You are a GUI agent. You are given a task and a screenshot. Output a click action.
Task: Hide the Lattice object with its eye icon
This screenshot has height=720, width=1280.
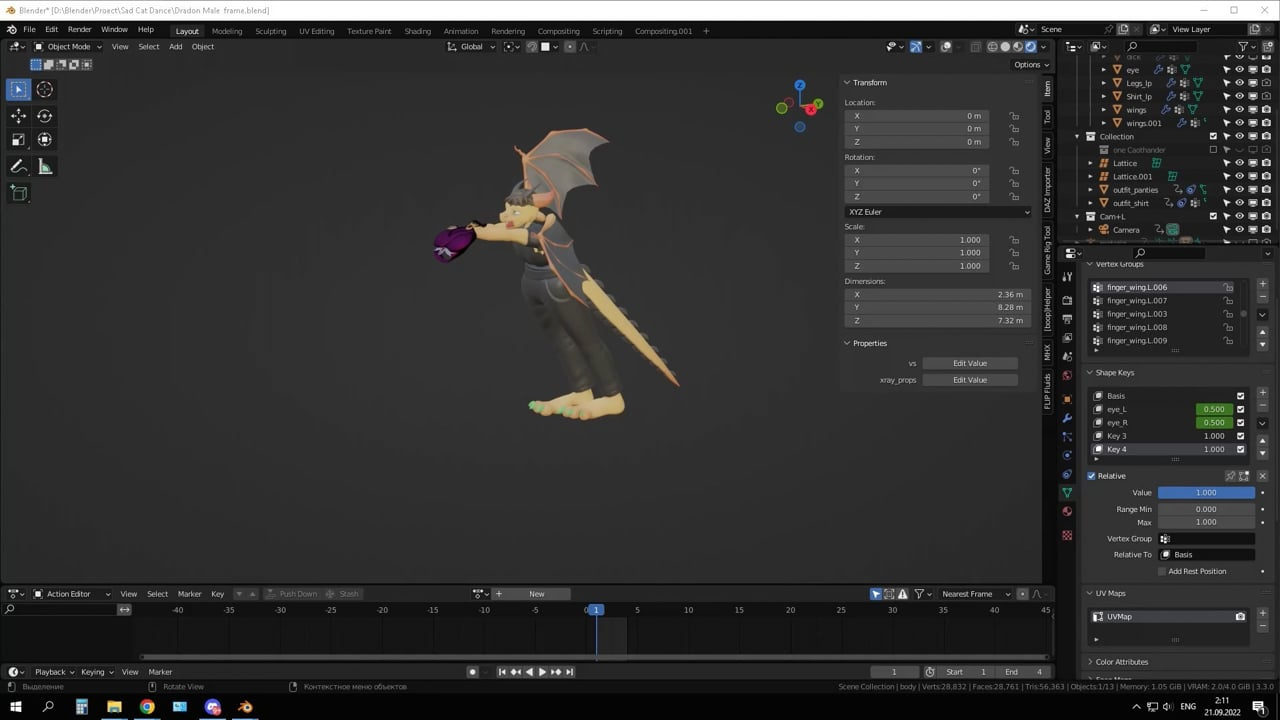(1239, 163)
